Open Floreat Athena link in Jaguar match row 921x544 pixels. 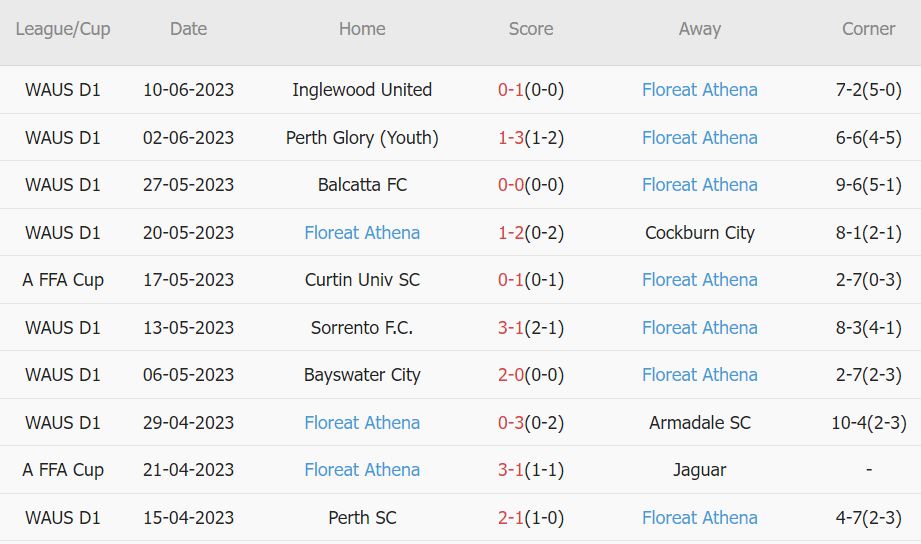point(362,470)
